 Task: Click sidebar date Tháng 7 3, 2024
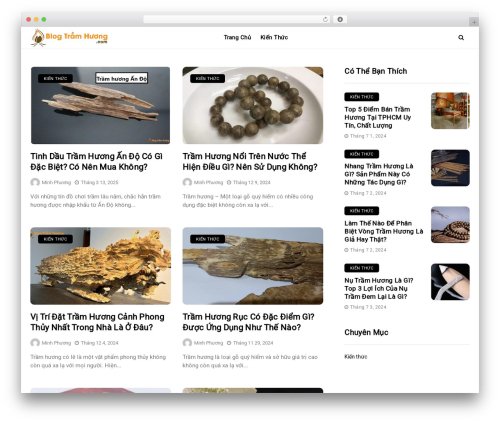coord(368,307)
